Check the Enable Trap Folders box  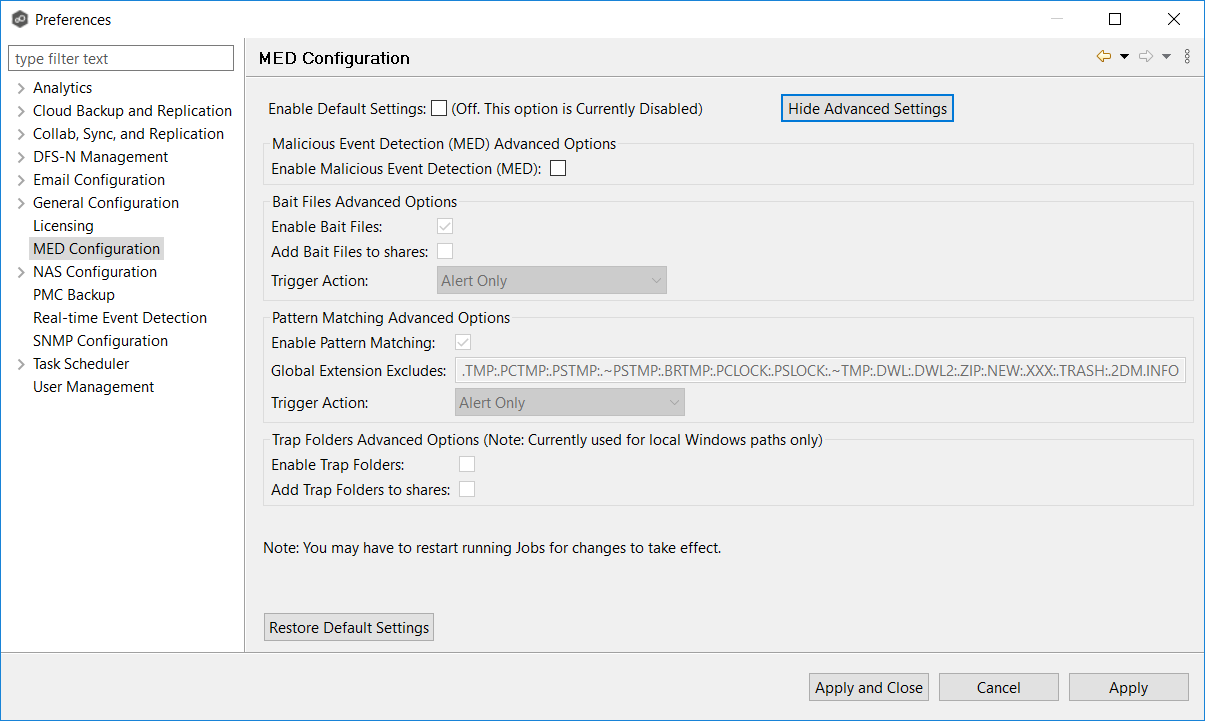tap(466, 464)
